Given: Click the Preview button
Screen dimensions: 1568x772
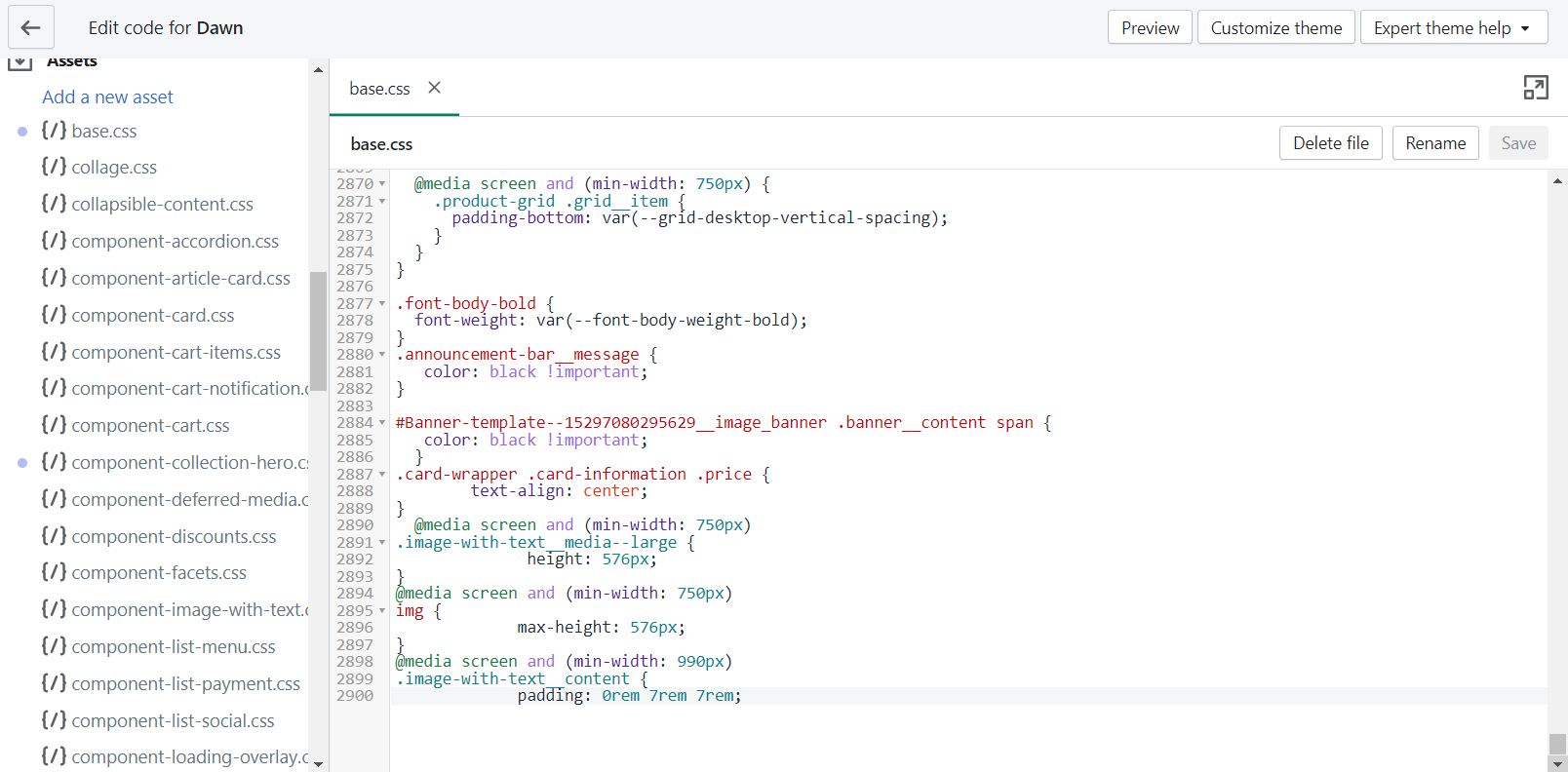Looking at the screenshot, I should click(x=1150, y=28).
